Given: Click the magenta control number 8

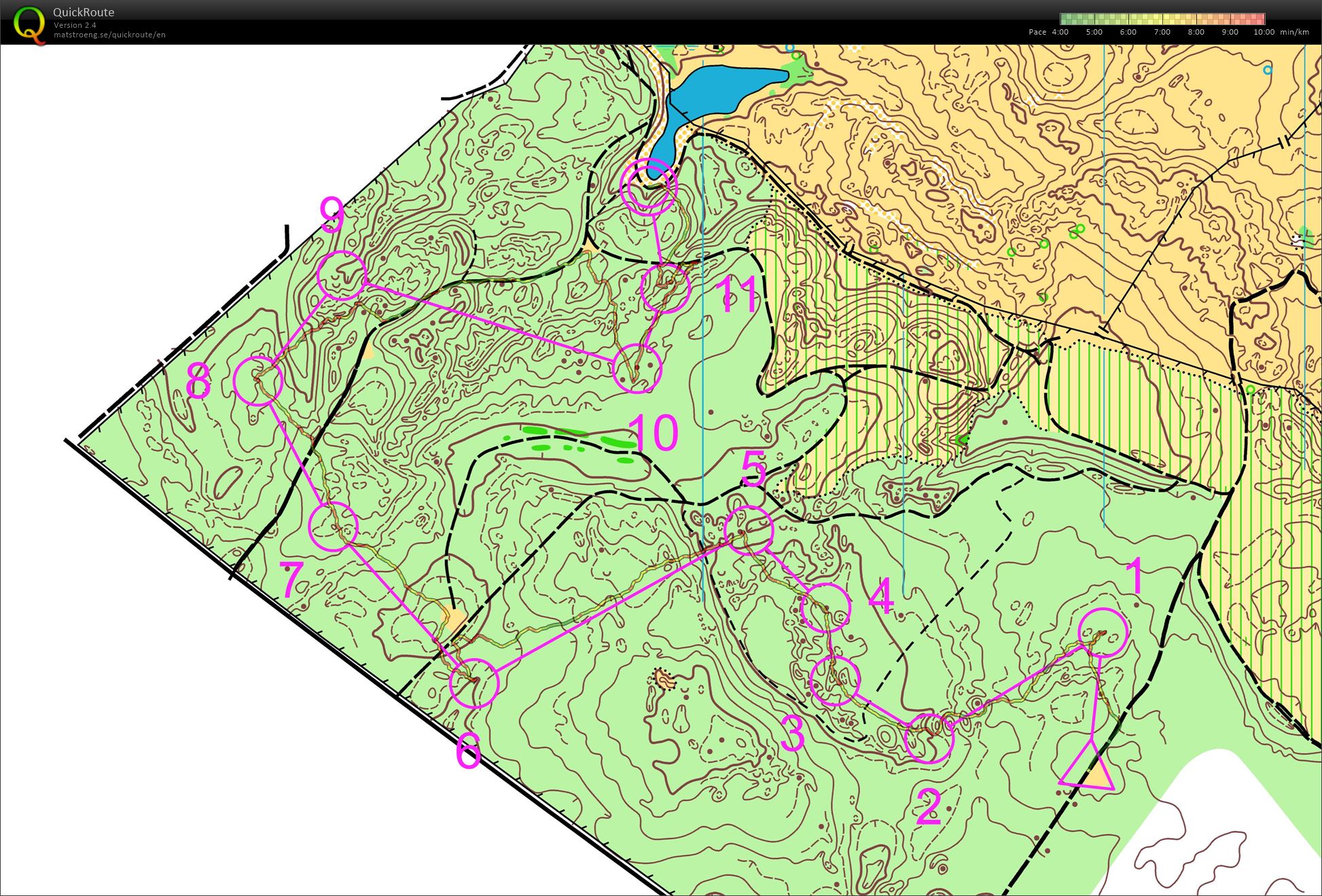Looking at the screenshot, I should pyautogui.click(x=198, y=380).
